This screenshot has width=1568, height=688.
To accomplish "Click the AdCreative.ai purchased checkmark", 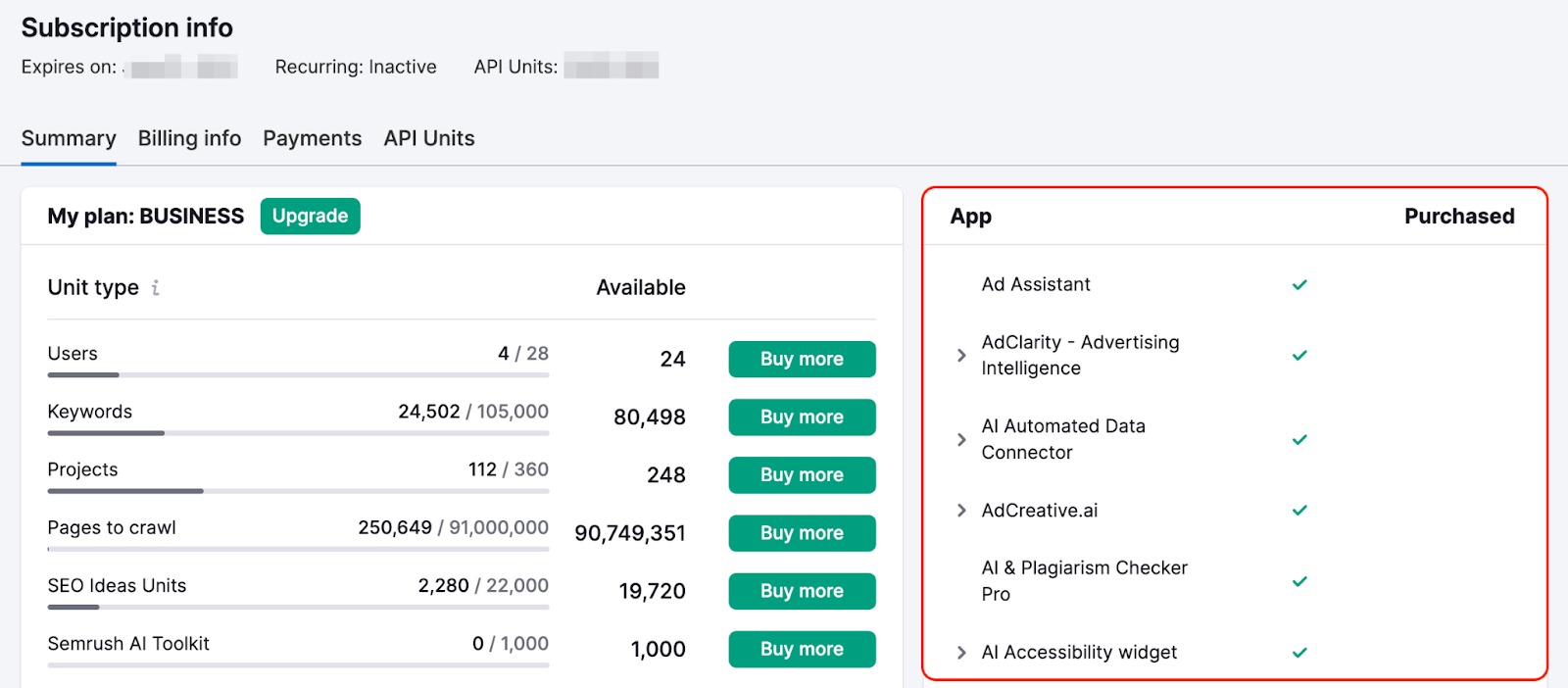I will tap(1299, 511).
